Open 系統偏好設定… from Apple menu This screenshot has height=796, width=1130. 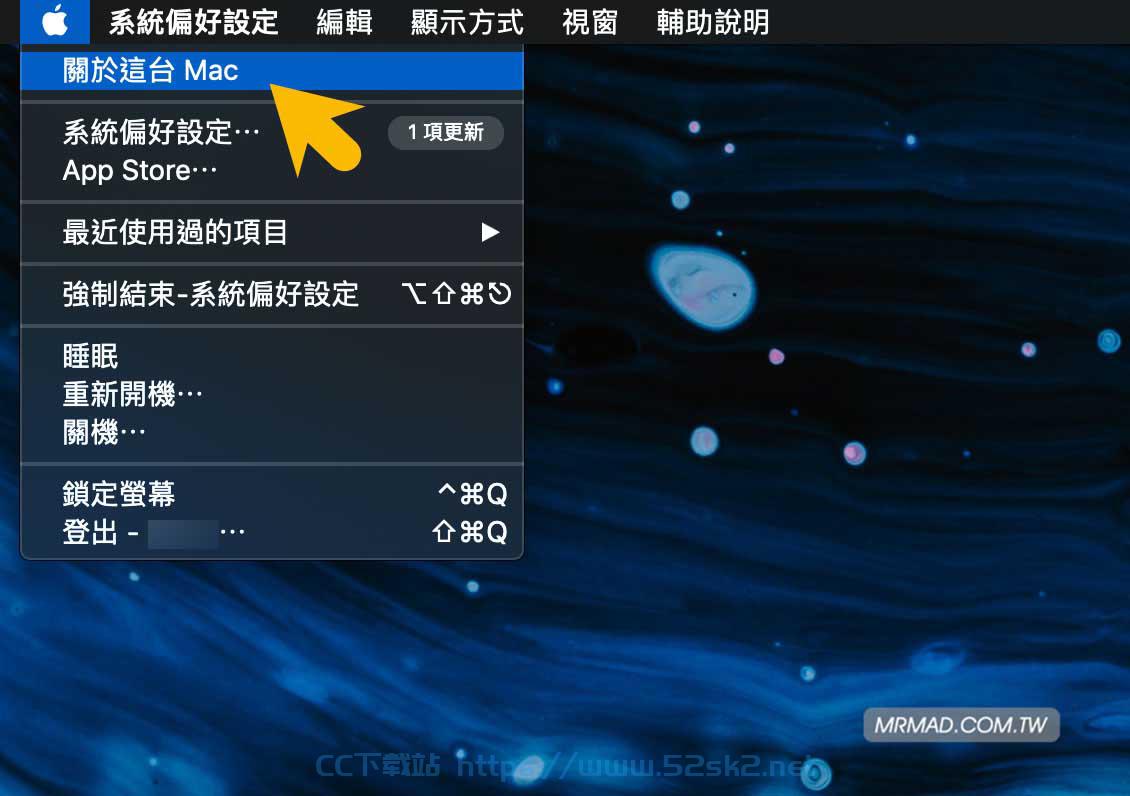tap(272, 132)
